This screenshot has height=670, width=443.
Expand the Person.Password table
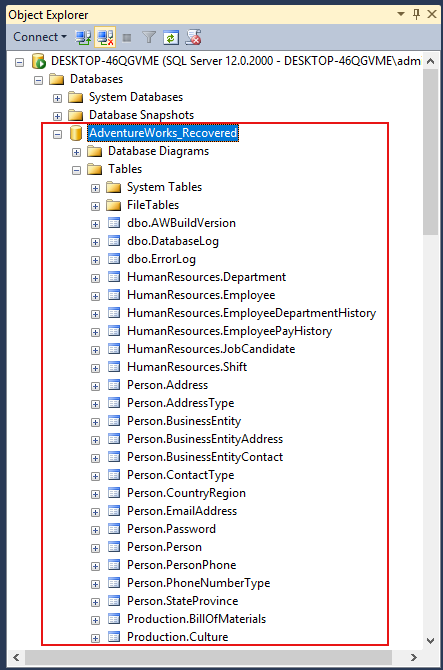click(95, 530)
